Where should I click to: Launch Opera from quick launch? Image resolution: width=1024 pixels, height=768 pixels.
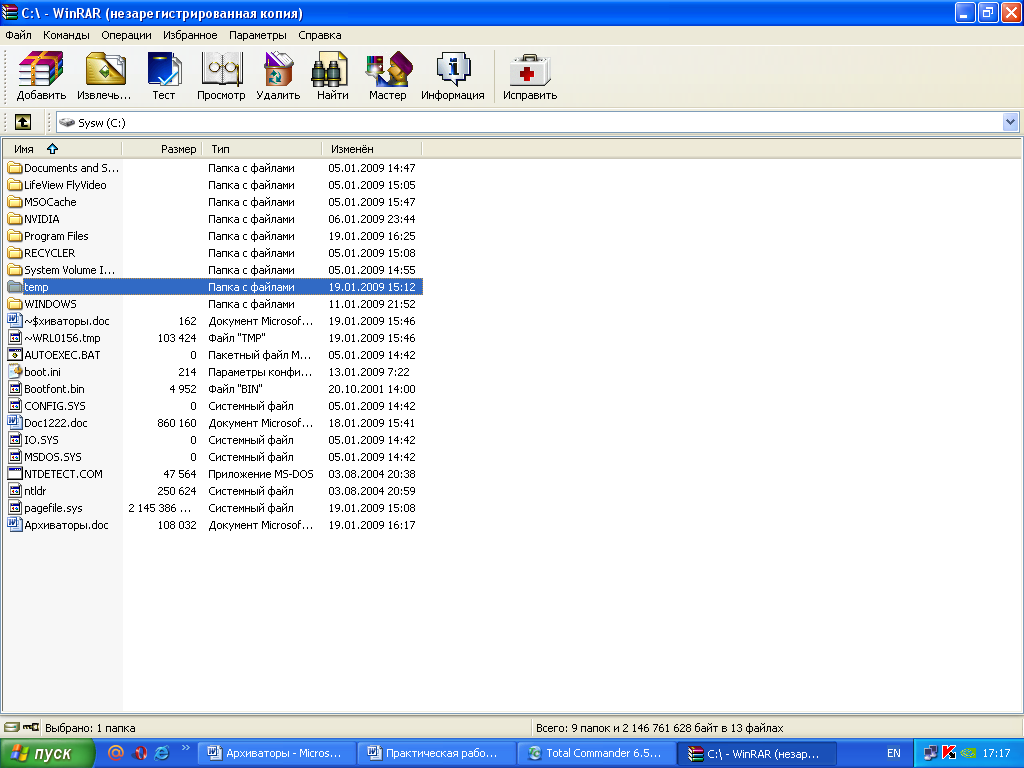(x=140, y=753)
